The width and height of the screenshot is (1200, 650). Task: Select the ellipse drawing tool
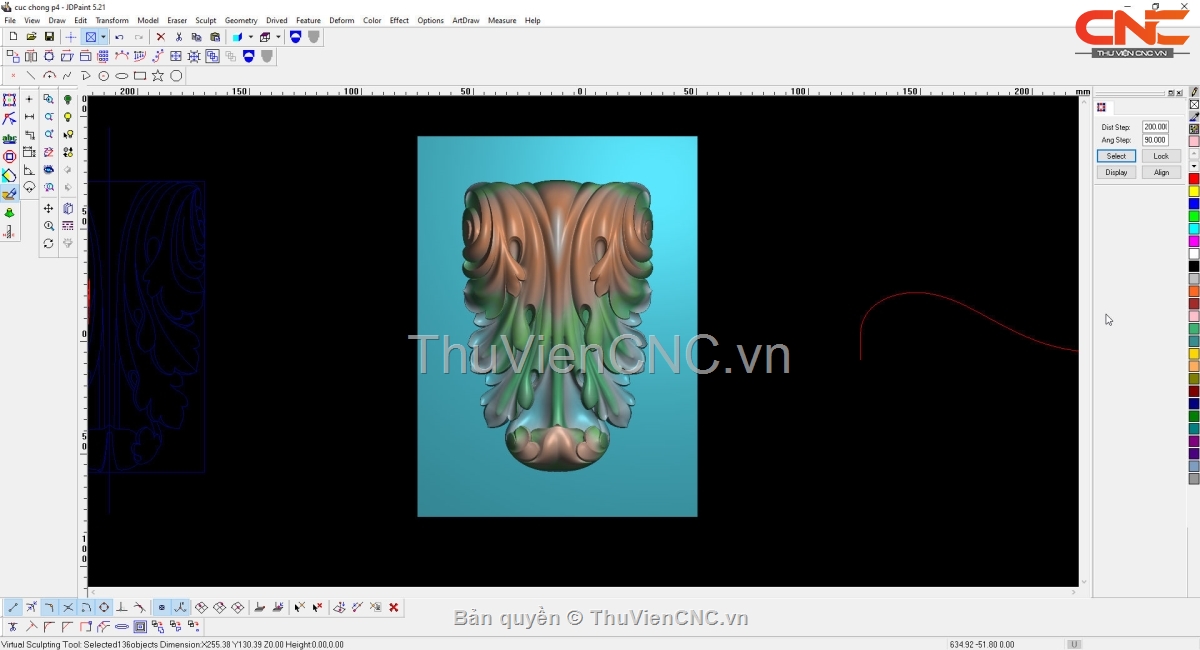(122, 76)
